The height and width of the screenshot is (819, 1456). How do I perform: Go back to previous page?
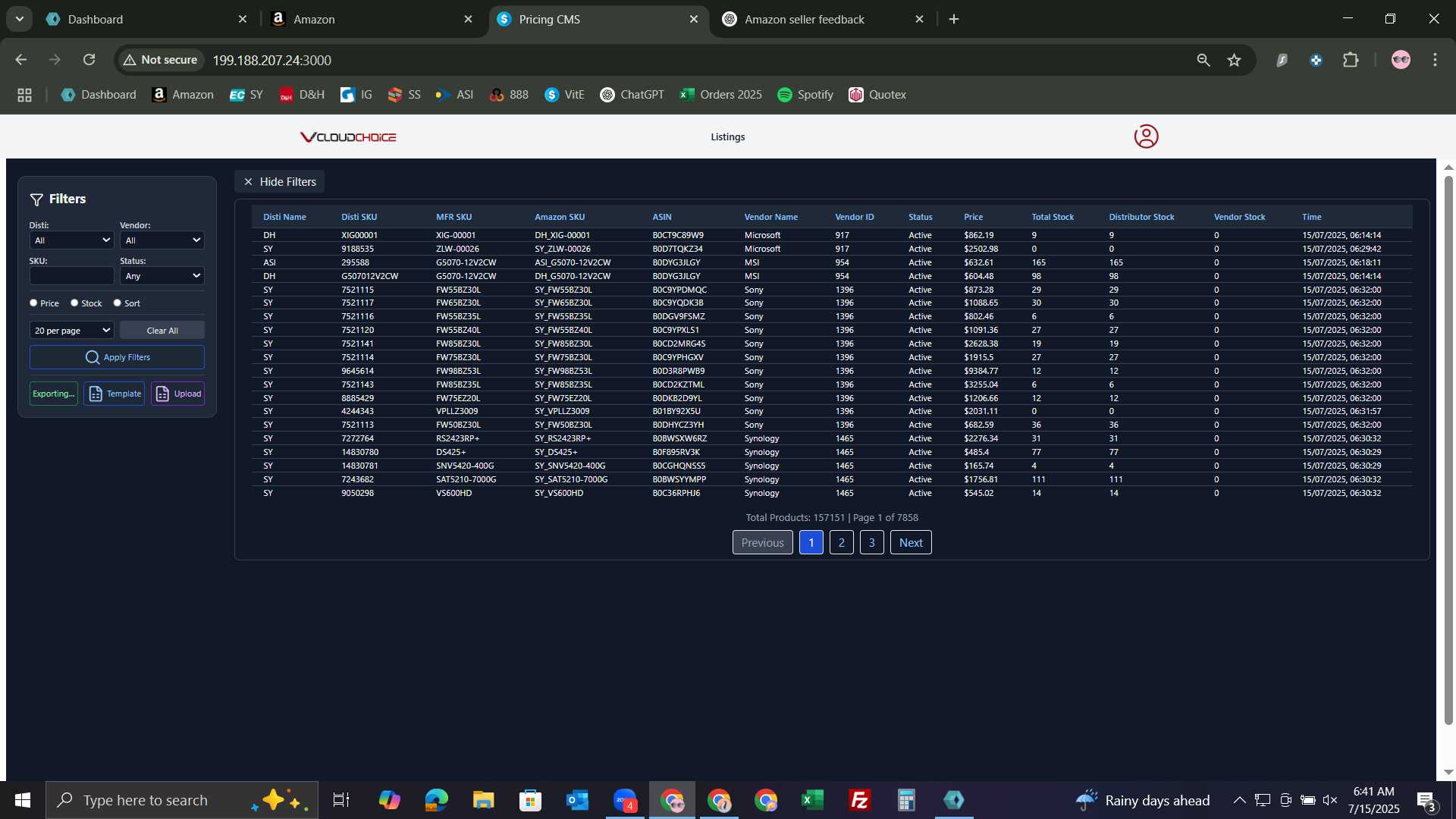click(21, 60)
